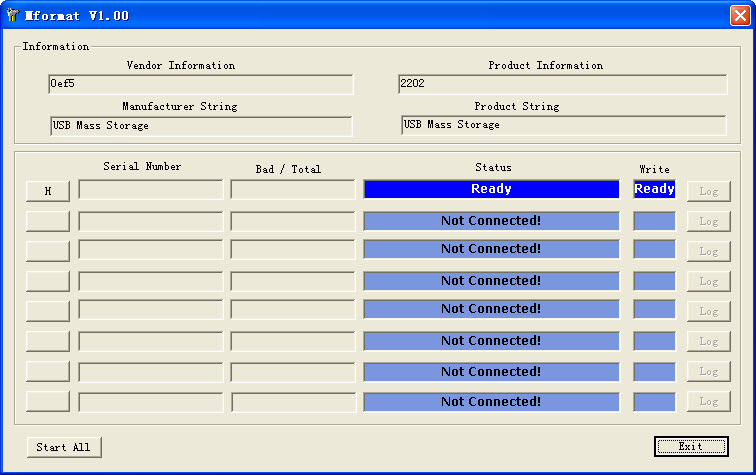756x475 pixels.
Task: Click the Product String text field
Action: click(x=563, y=125)
